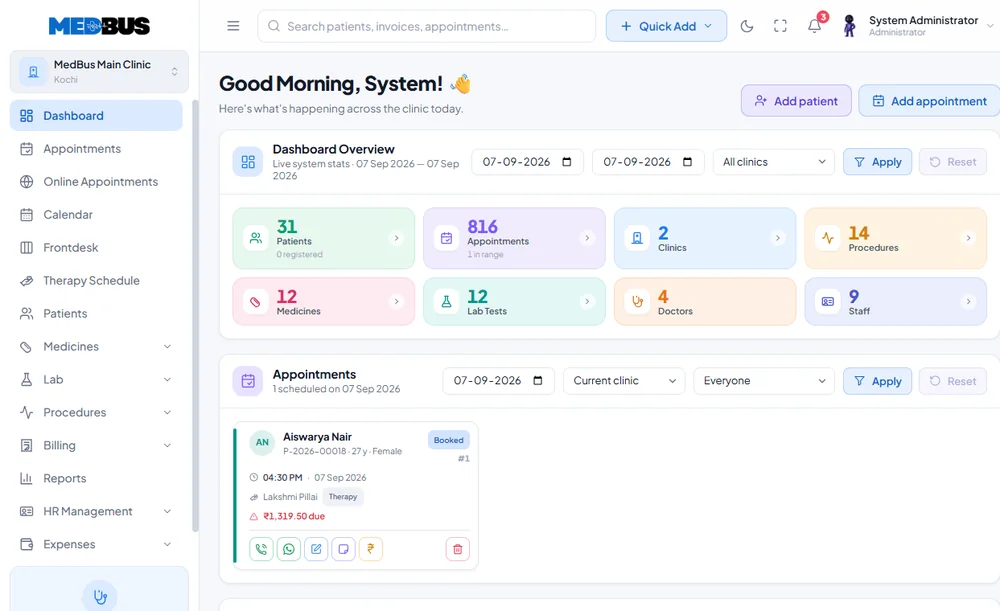This screenshot has width=1000, height=611.
Task: Apply the Dashboard Overview filters
Action: [x=878, y=162]
